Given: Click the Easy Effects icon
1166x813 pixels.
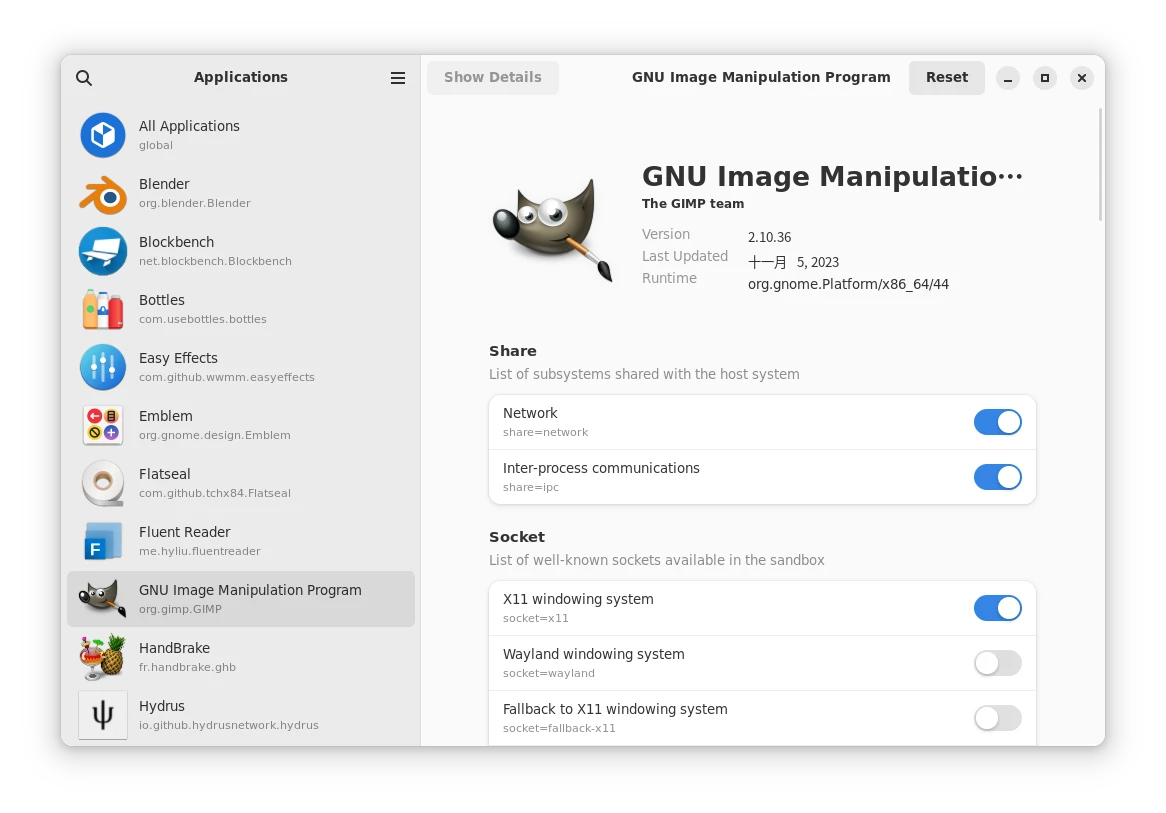Looking at the screenshot, I should pos(103,367).
